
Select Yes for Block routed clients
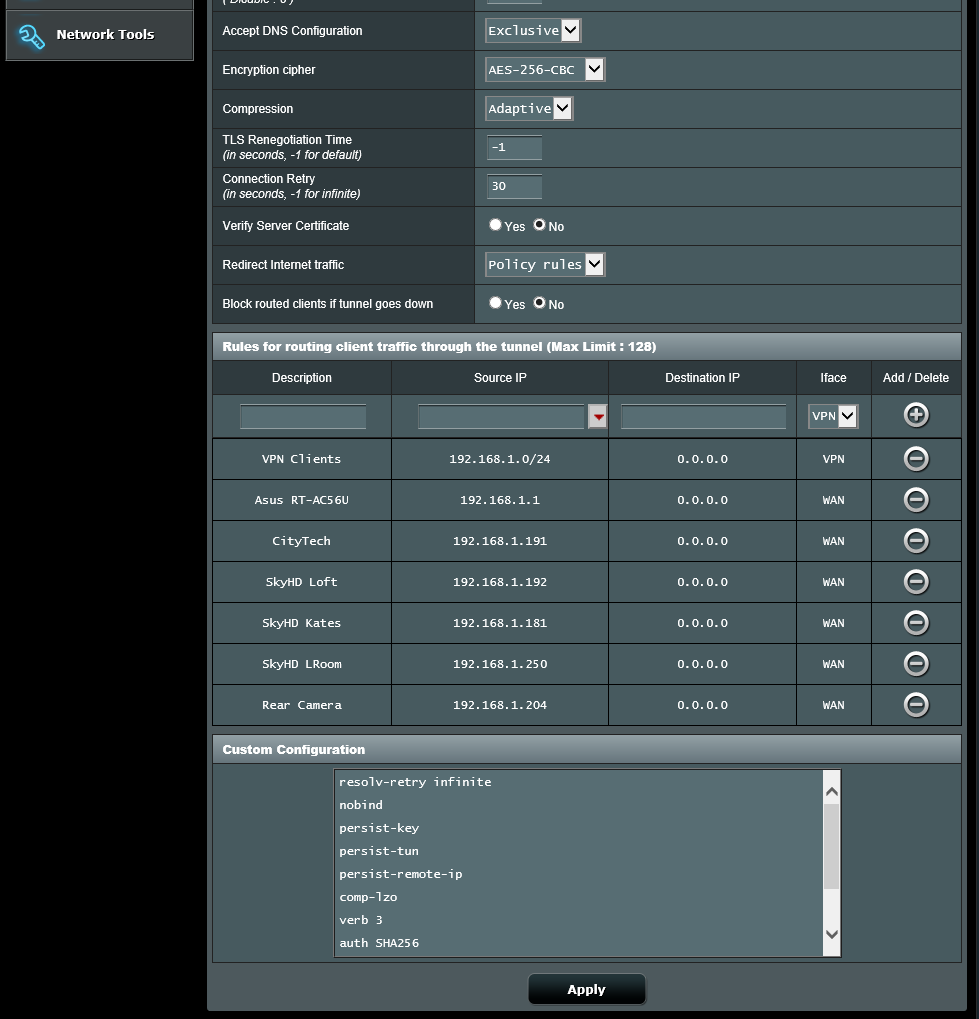495,303
